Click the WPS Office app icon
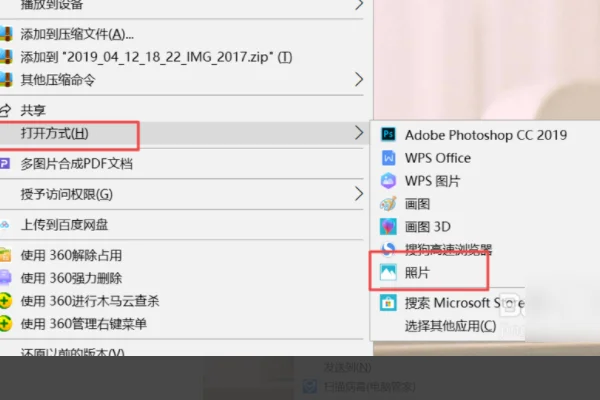 coord(388,158)
